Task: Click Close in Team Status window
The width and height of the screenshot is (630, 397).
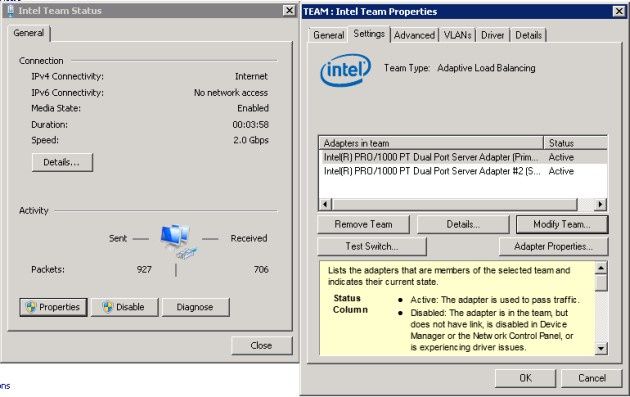Action: (262, 345)
